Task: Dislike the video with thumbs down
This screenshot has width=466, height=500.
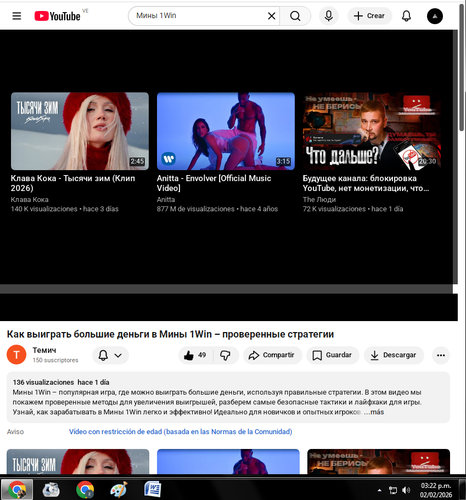Action: pos(226,355)
